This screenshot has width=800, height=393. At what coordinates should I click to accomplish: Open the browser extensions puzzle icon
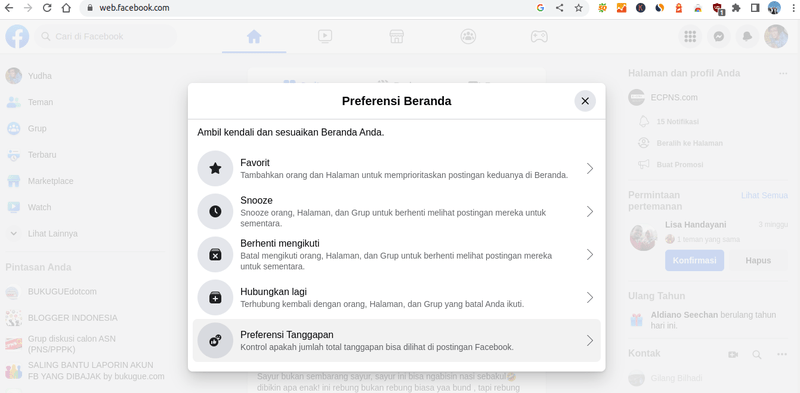point(736,8)
